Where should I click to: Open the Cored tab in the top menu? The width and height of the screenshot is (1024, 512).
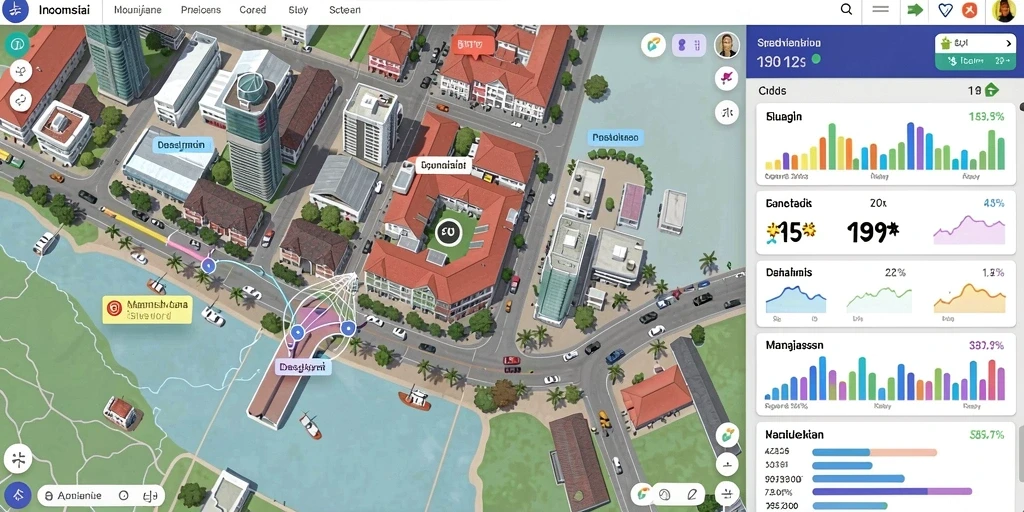(x=253, y=10)
